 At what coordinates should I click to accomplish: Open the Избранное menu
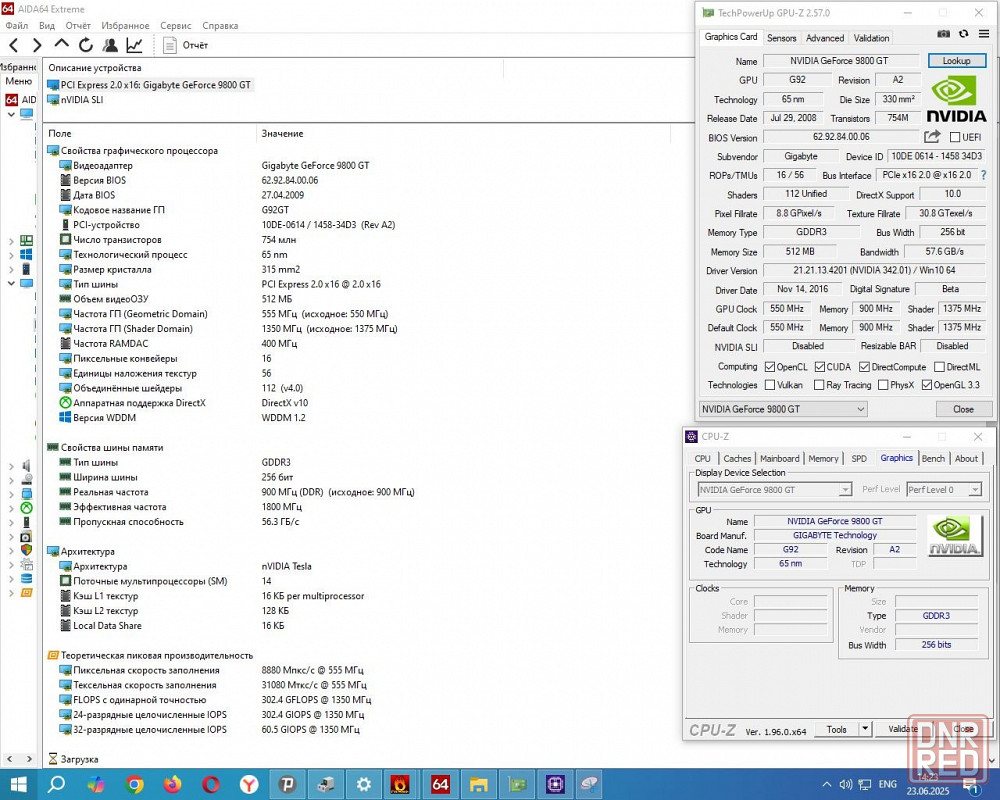[x=125, y=26]
